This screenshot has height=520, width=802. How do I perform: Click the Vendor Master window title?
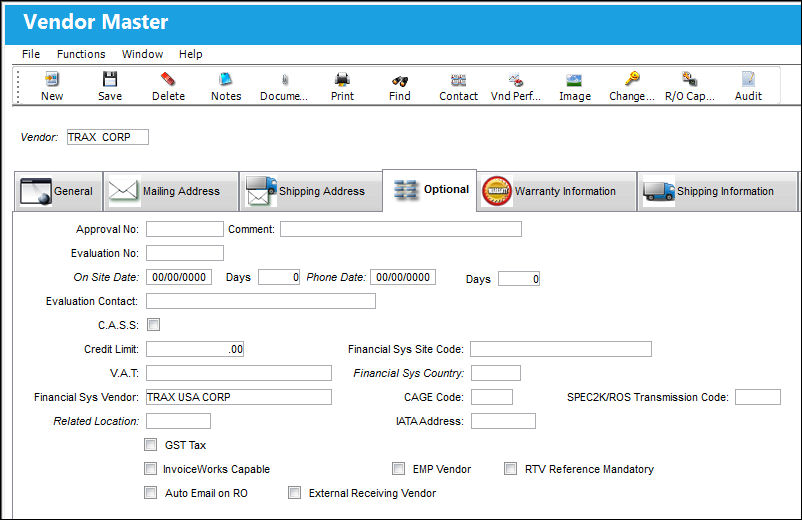click(x=96, y=22)
